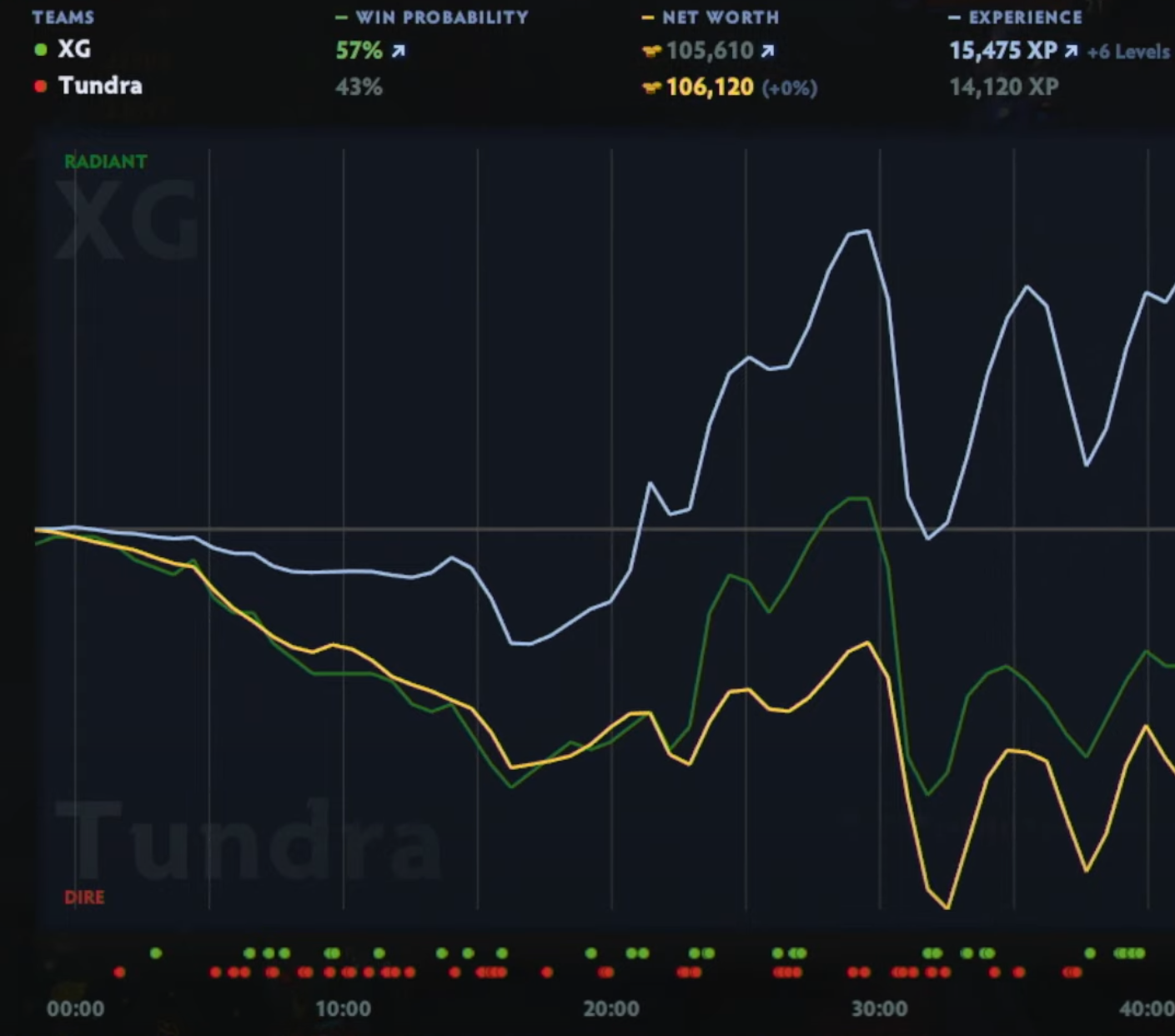Click the (+0%) net worth difference
This screenshot has width=1175, height=1036.
click(x=790, y=88)
